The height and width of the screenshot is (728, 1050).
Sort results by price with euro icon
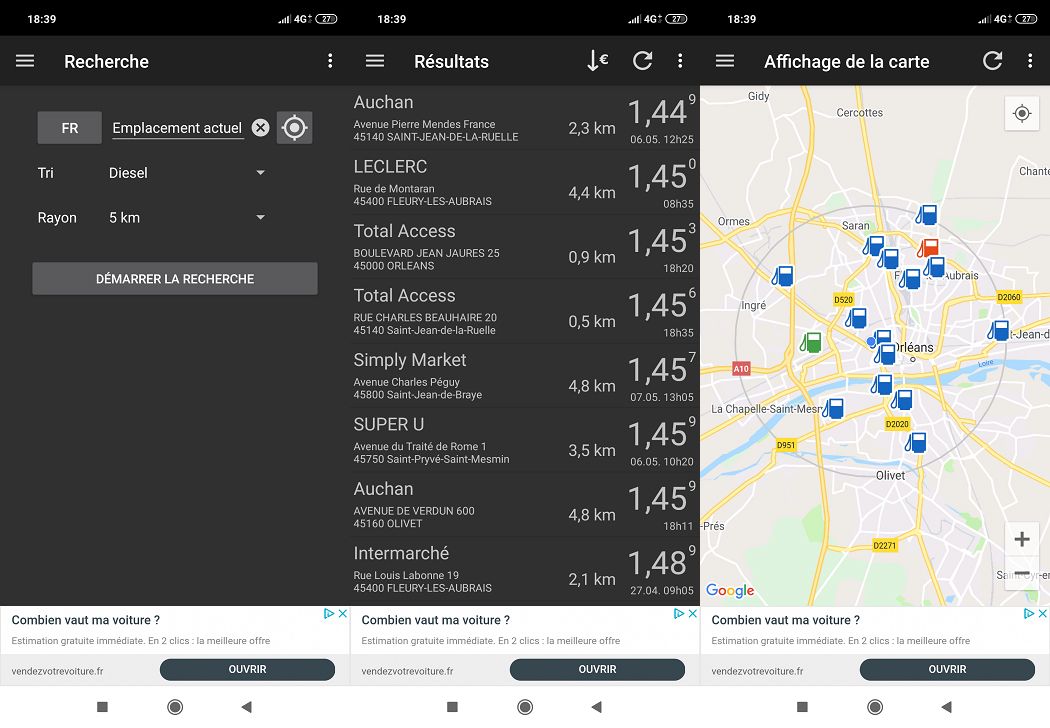coord(597,61)
